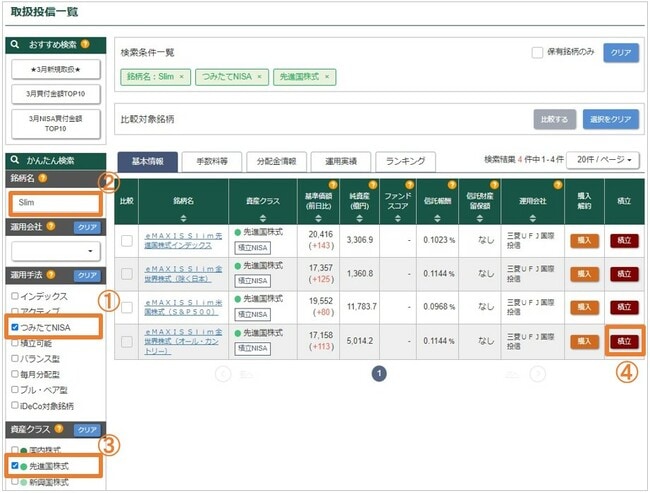Remove the つみたてNISA filter tag
Screen dimensions: 650x493
(260, 77)
